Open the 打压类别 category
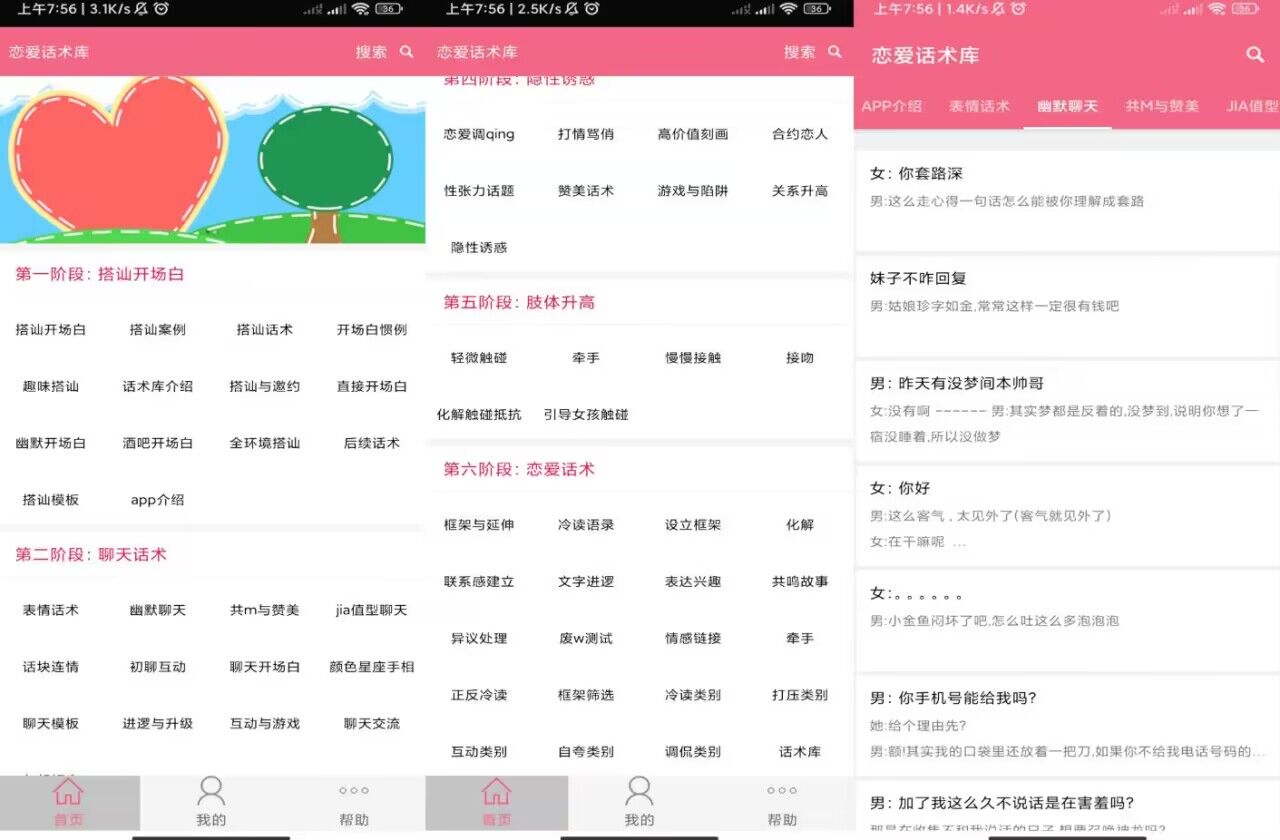 [800, 695]
